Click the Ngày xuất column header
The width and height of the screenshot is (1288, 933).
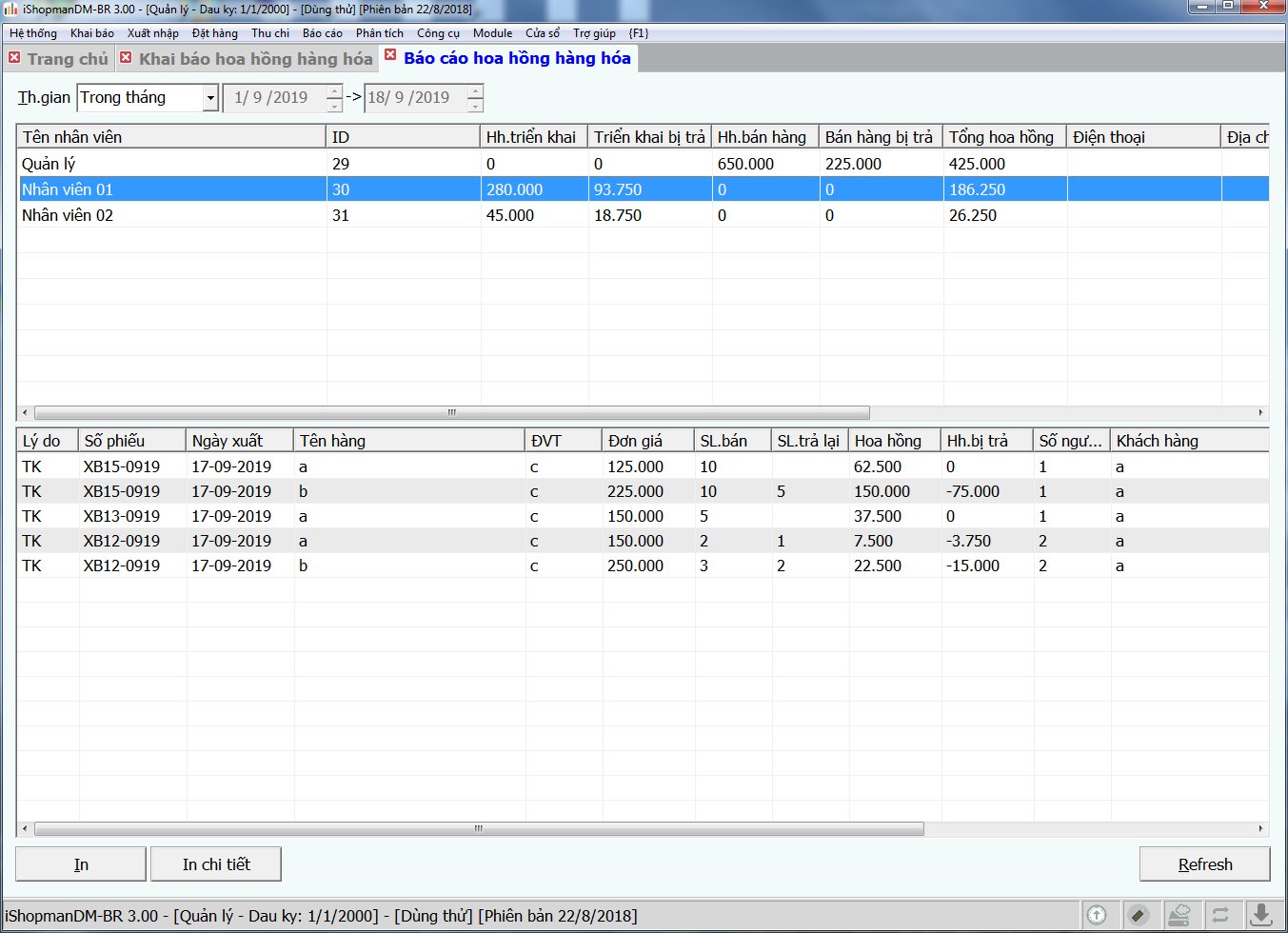pos(240,441)
